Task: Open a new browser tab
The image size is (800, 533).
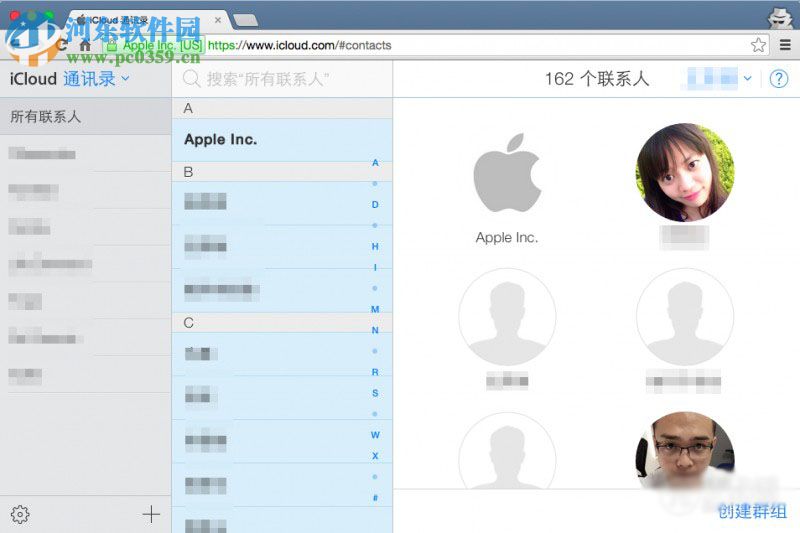Action: click(x=245, y=20)
